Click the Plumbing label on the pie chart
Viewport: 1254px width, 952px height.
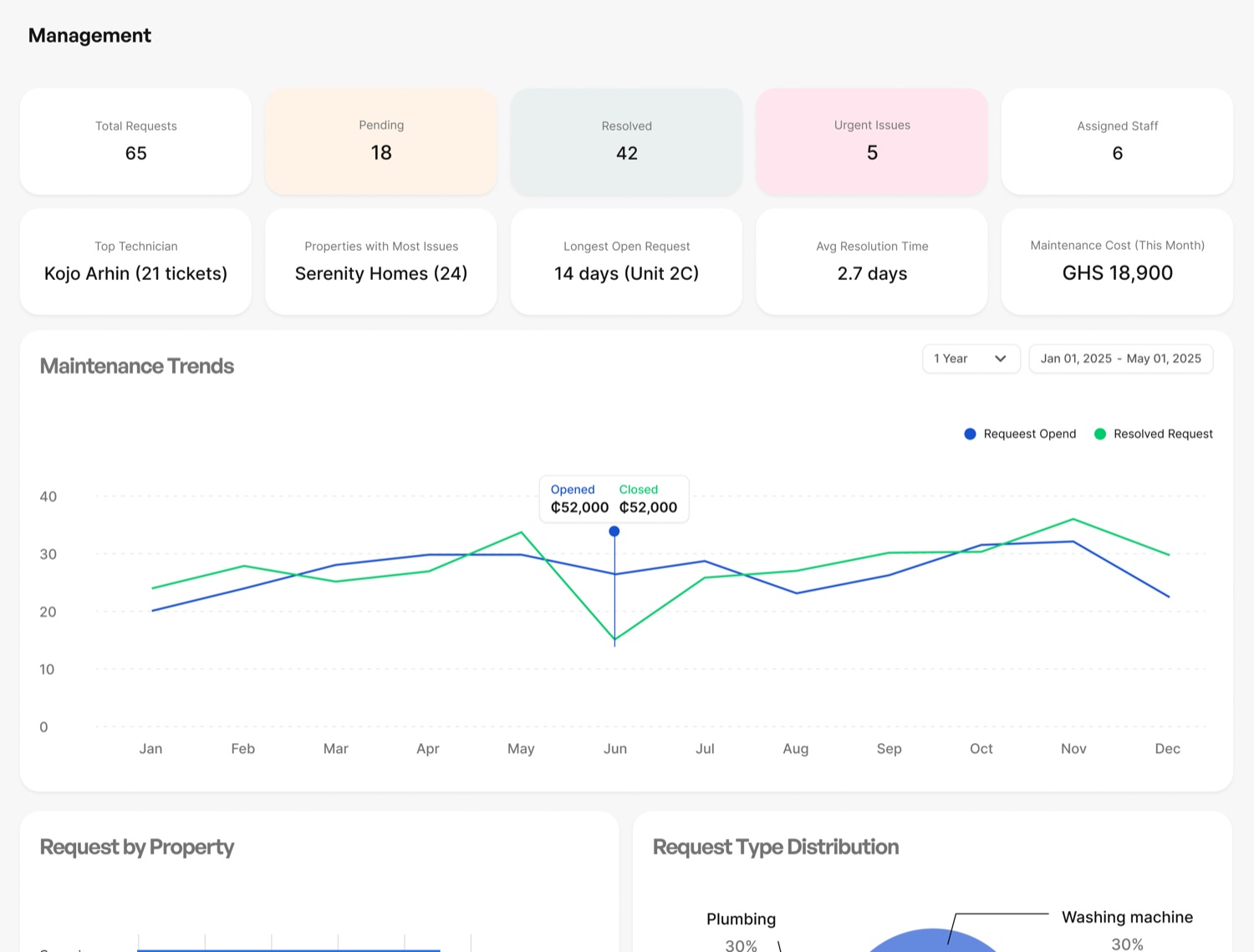pos(741,919)
